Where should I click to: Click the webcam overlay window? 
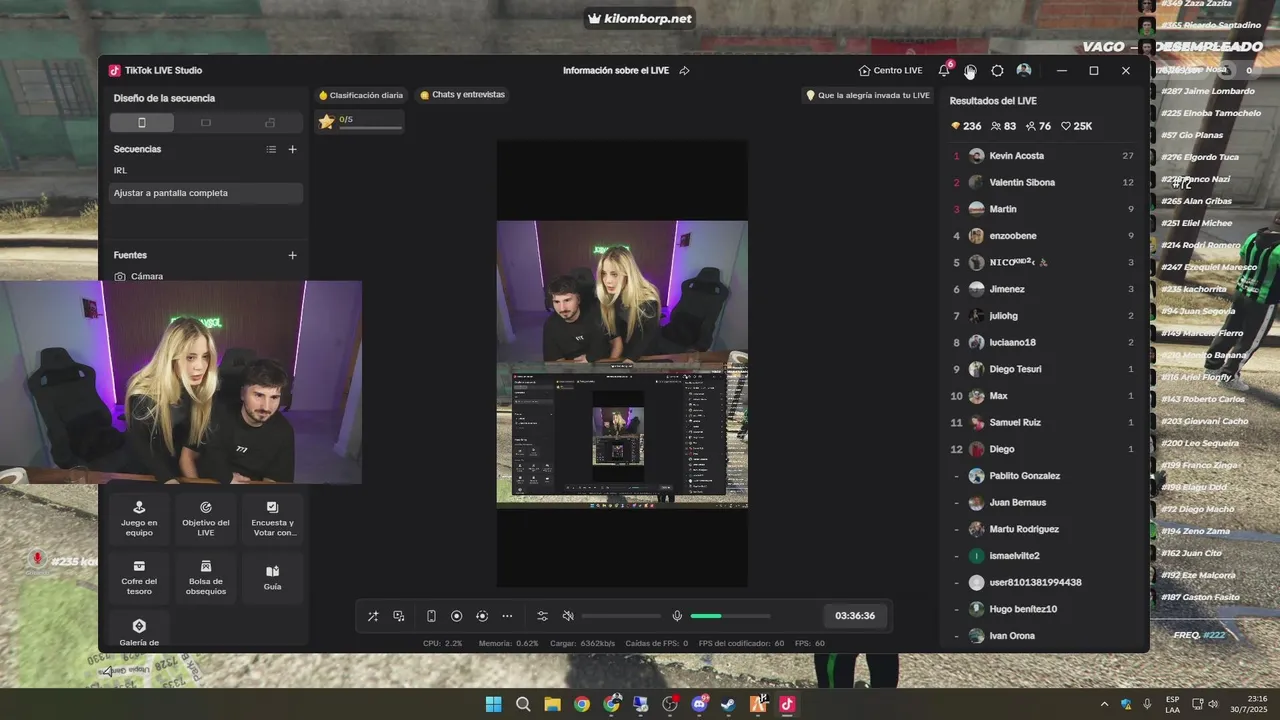tap(181, 382)
